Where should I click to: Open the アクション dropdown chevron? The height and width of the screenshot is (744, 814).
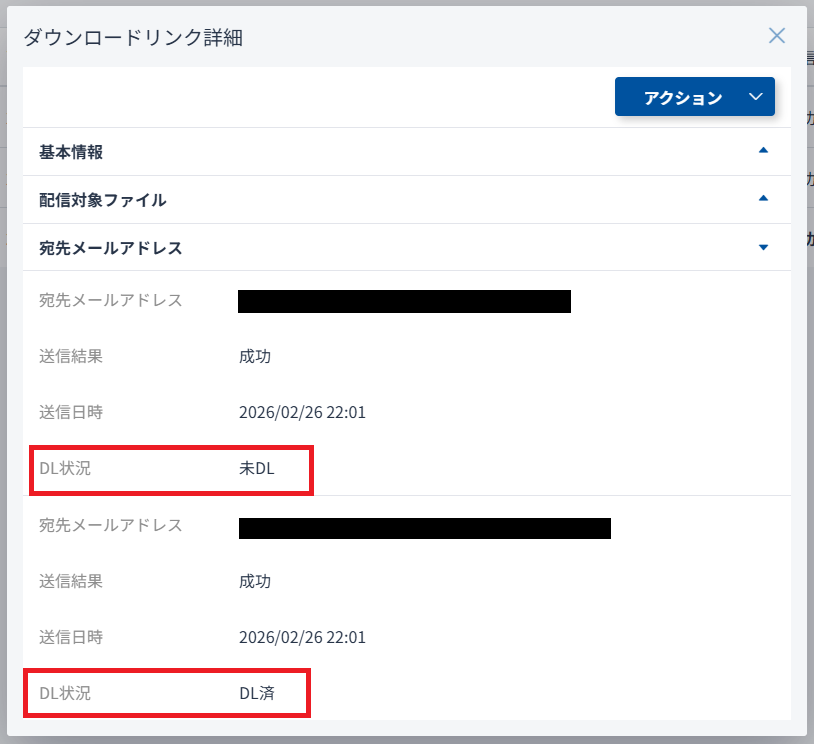[x=755, y=97]
